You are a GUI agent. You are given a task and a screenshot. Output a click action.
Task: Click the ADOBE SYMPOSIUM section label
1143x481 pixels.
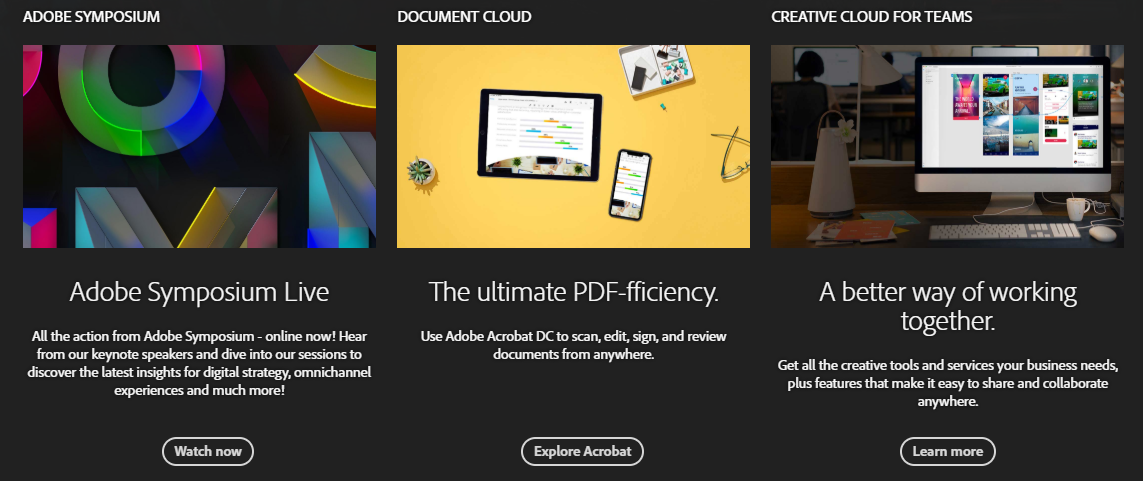91,16
